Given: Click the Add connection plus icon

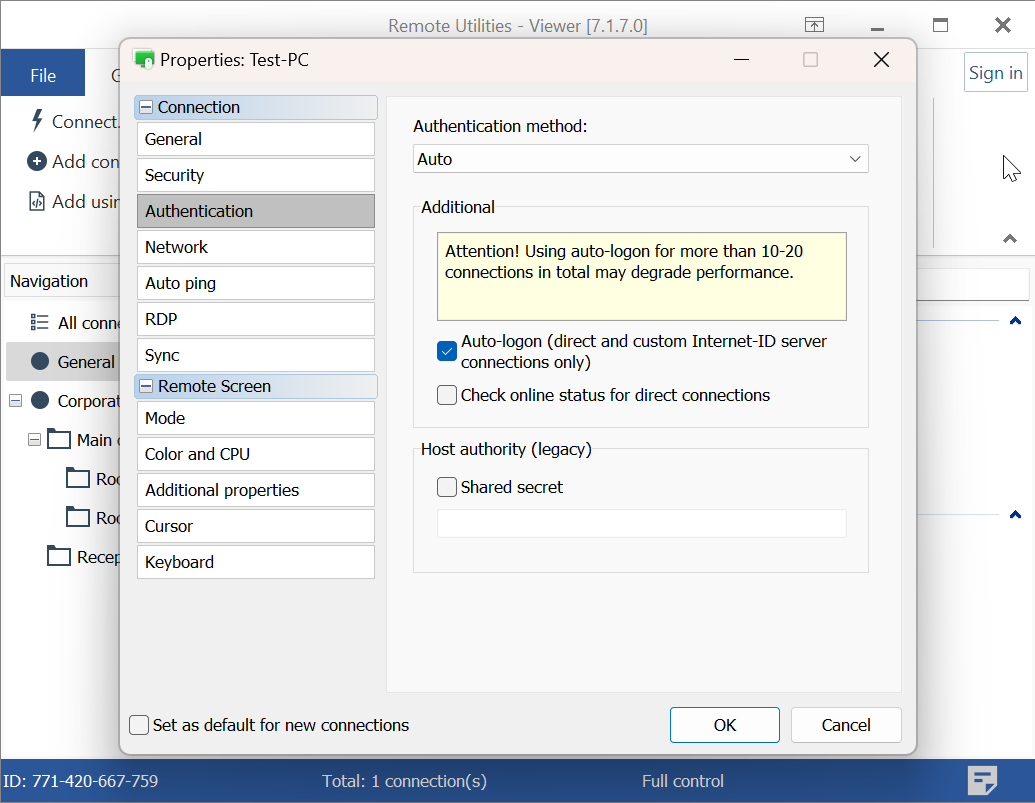Looking at the screenshot, I should click(x=37, y=161).
